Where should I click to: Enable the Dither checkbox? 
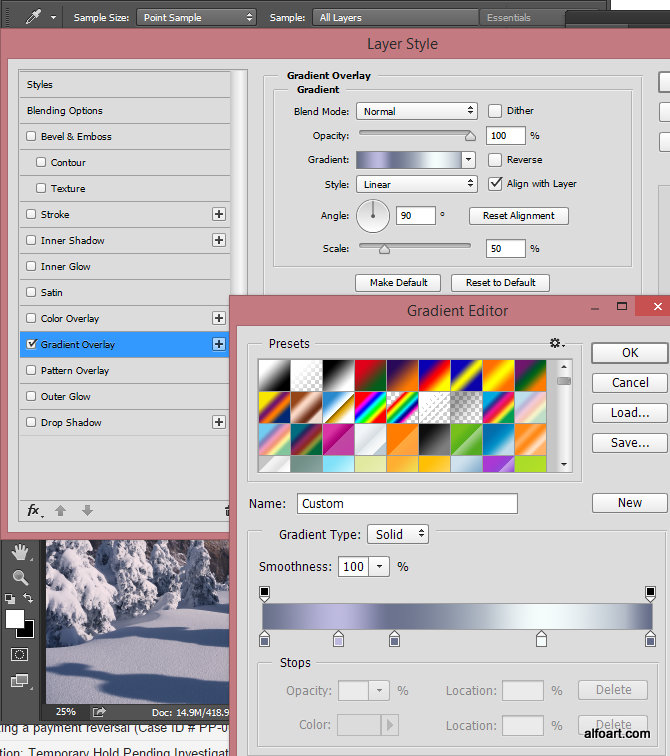[x=495, y=111]
